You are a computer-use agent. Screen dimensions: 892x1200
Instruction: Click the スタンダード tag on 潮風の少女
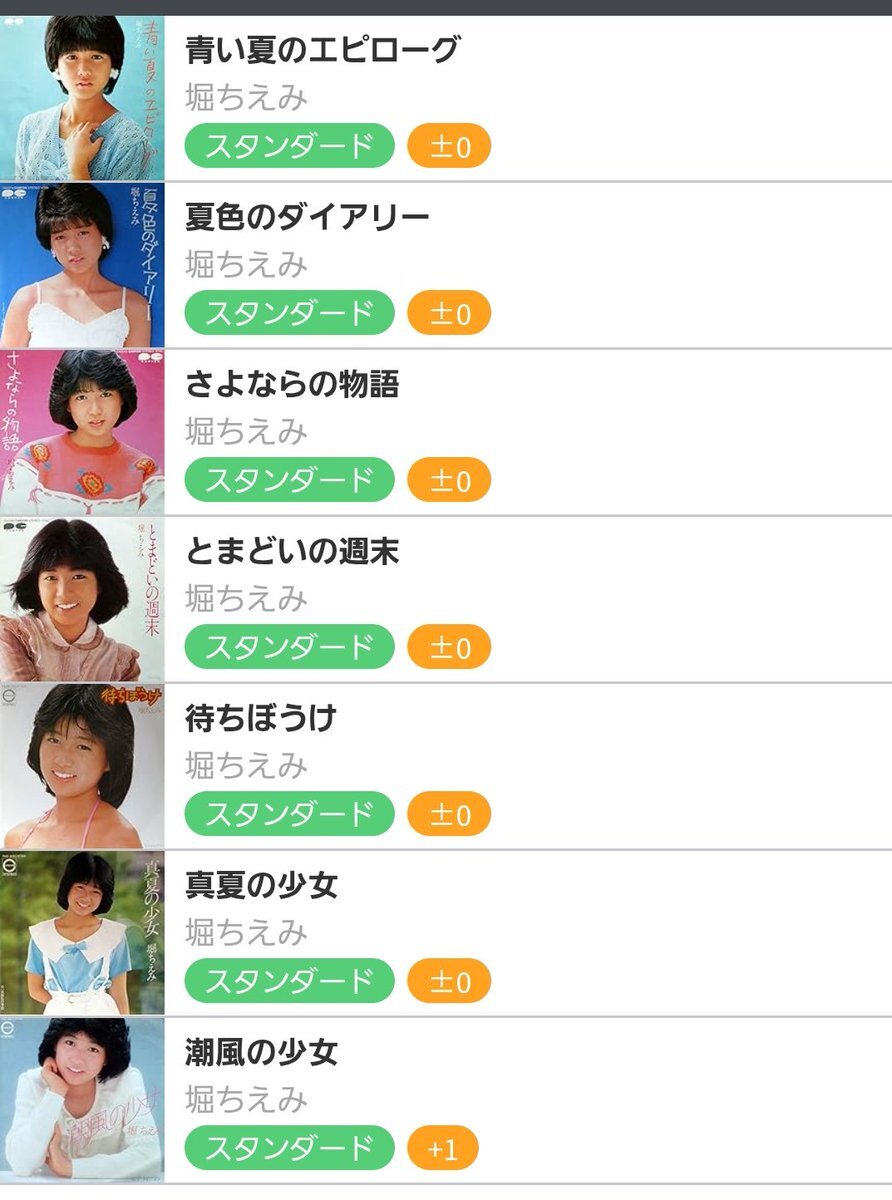(x=290, y=1148)
